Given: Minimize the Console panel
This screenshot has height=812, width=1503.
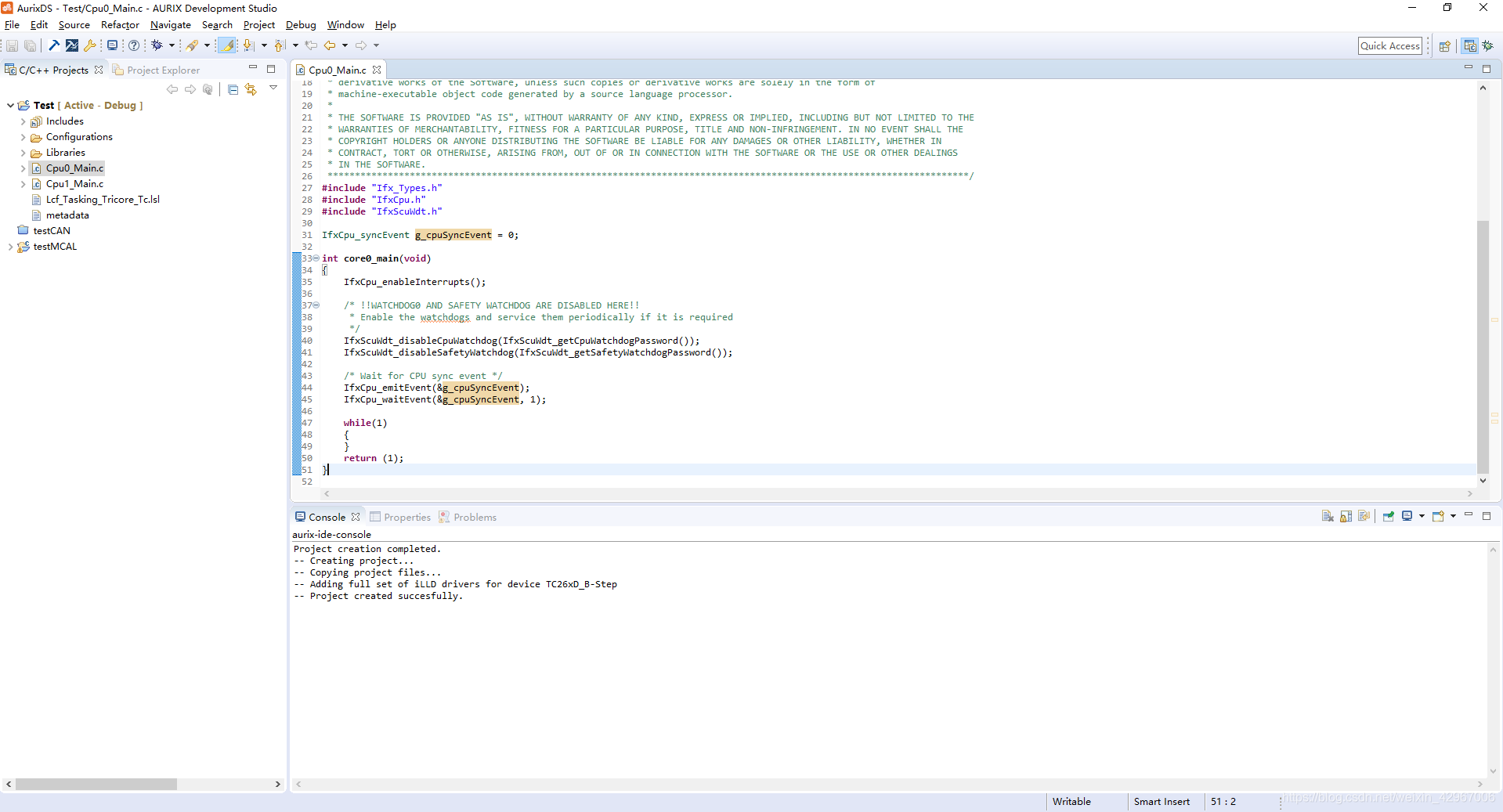Looking at the screenshot, I should pos(1469,515).
